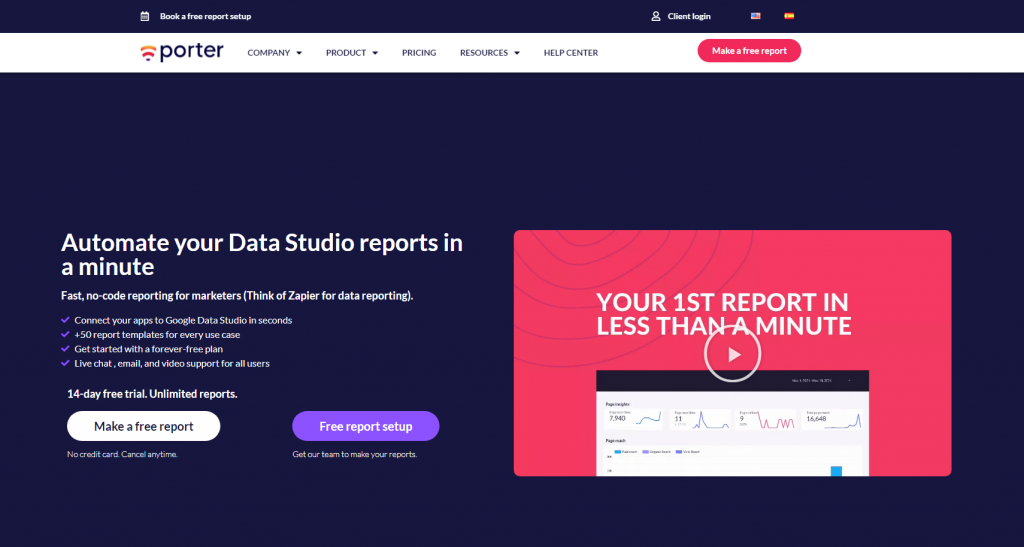
Task: Click the pink Make a free report button in the navigation bar
Action: pyautogui.click(x=749, y=51)
